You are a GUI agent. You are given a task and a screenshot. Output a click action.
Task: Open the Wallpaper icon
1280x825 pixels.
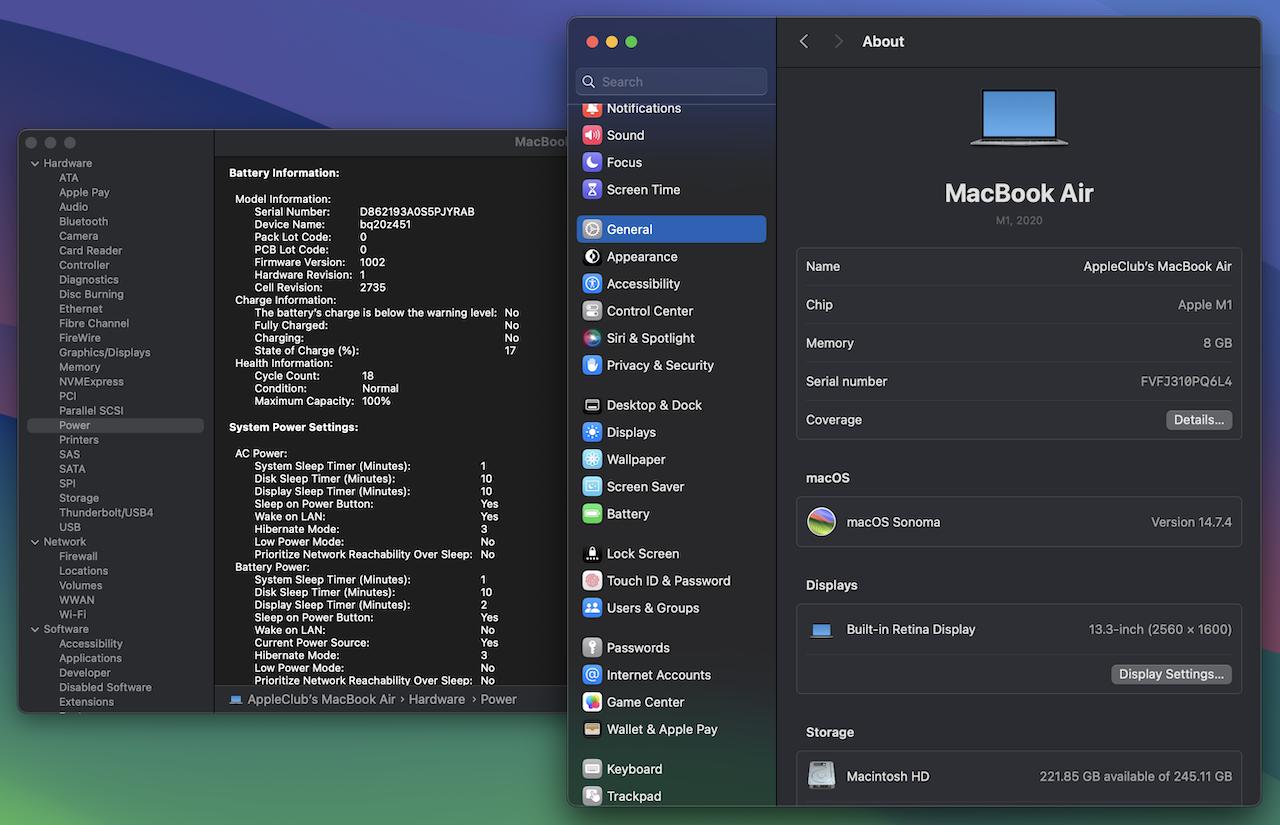click(x=592, y=459)
